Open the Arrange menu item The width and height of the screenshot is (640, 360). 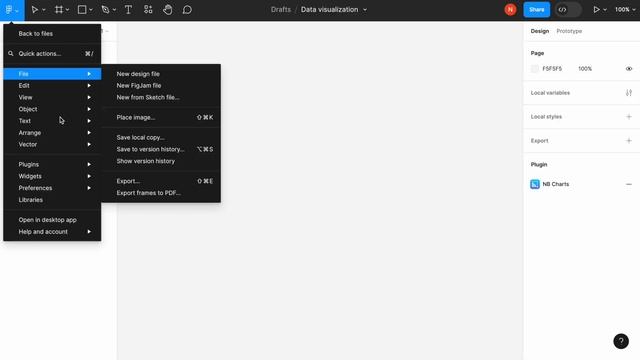(x=52, y=133)
